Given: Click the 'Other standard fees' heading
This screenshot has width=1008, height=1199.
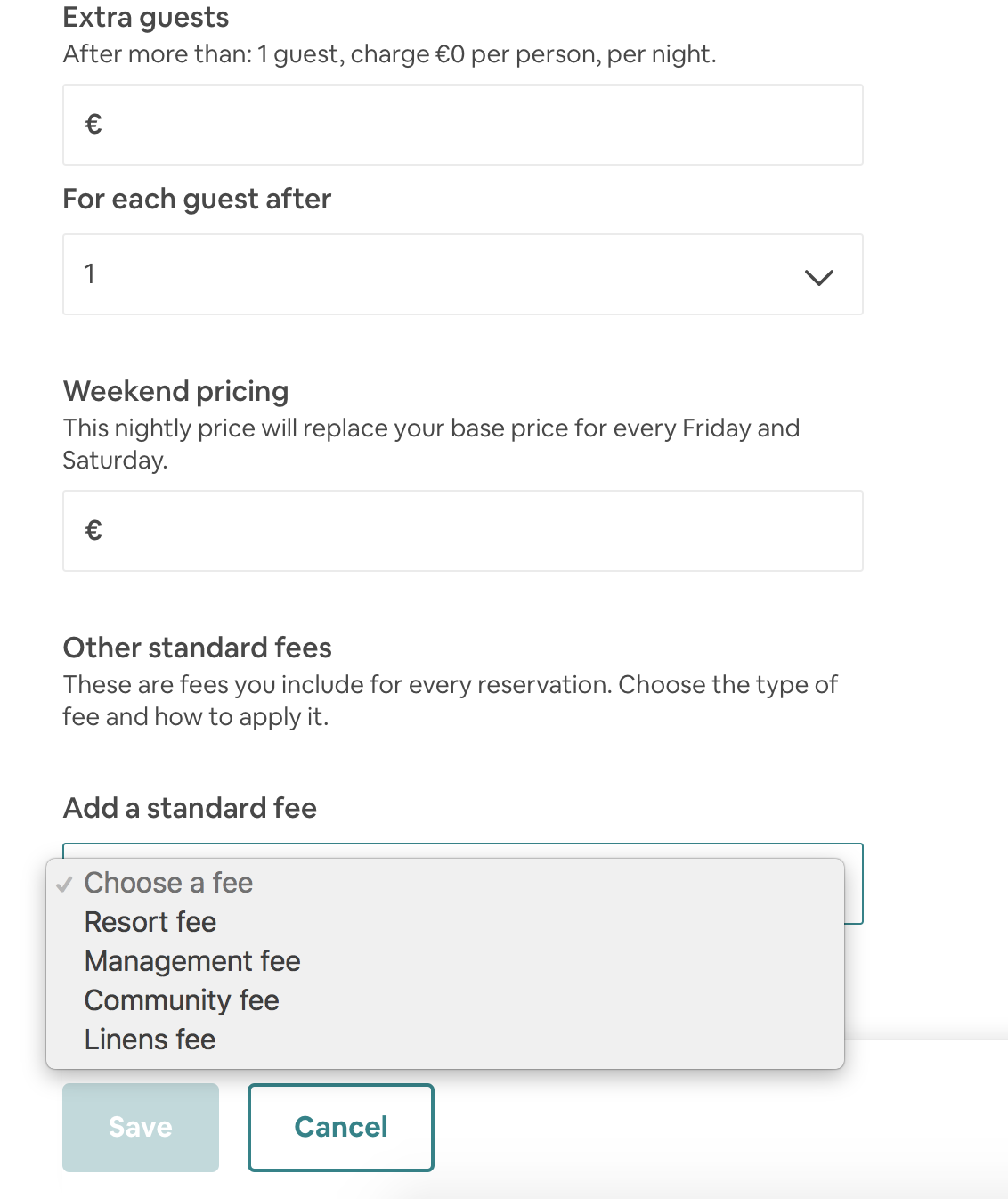Looking at the screenshot, I should (197, 648).
